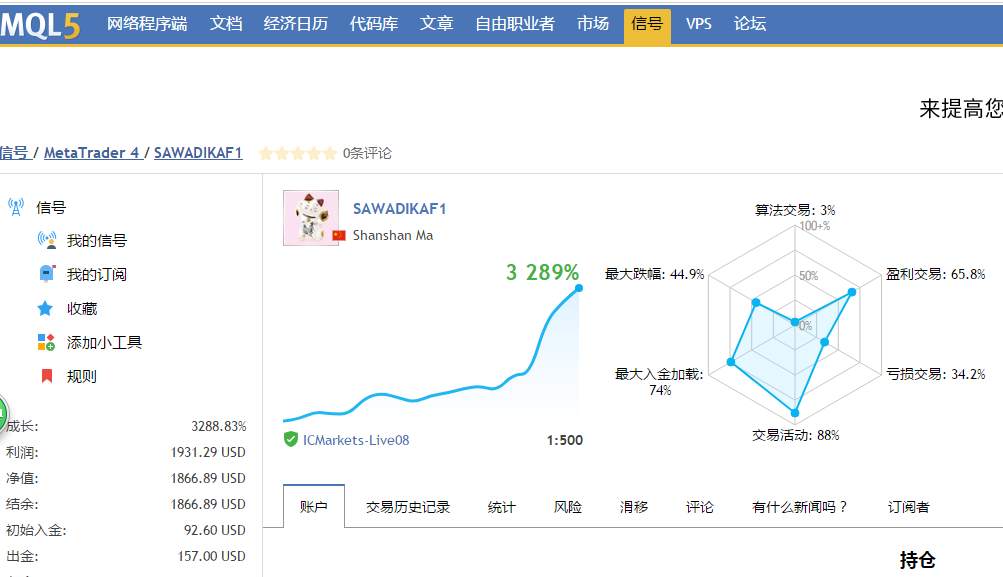Click the 持仓 heading

tap(917, 560)
